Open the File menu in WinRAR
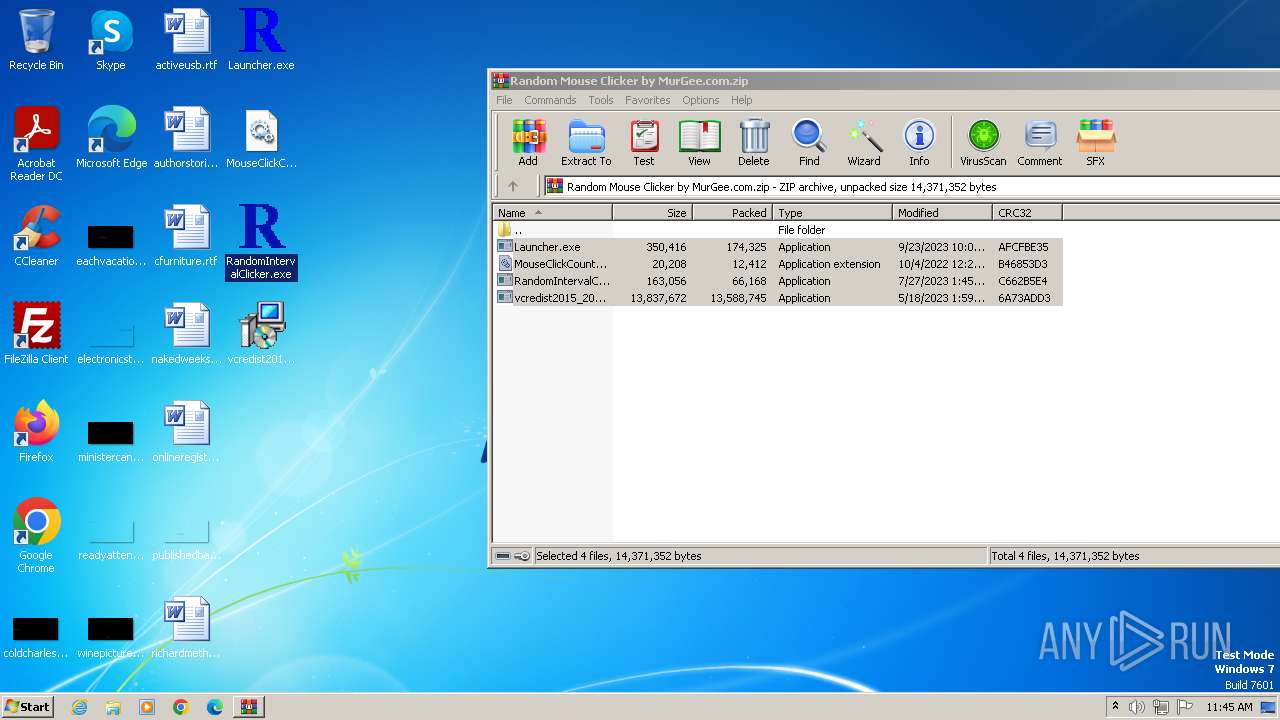The width and height of the screenshot is (1280, 720). (x=504, y=100)
